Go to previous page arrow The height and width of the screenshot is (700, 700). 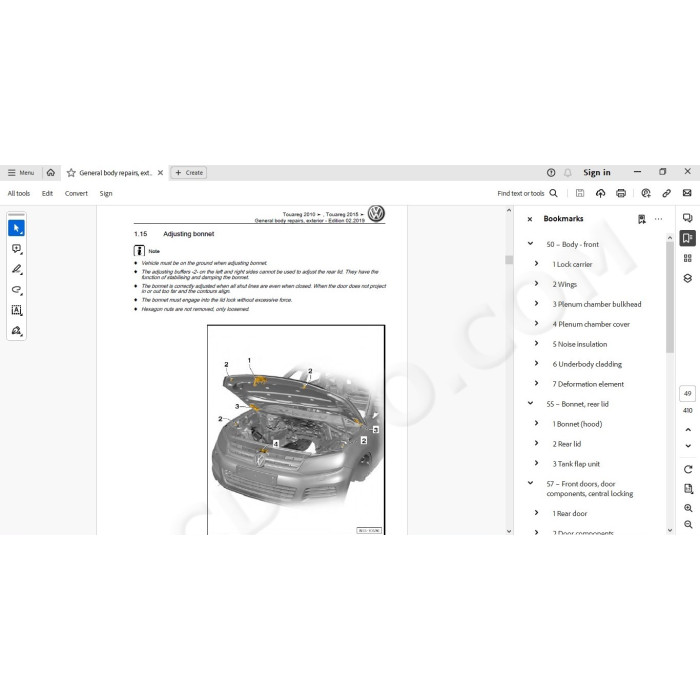pos(688,430)
